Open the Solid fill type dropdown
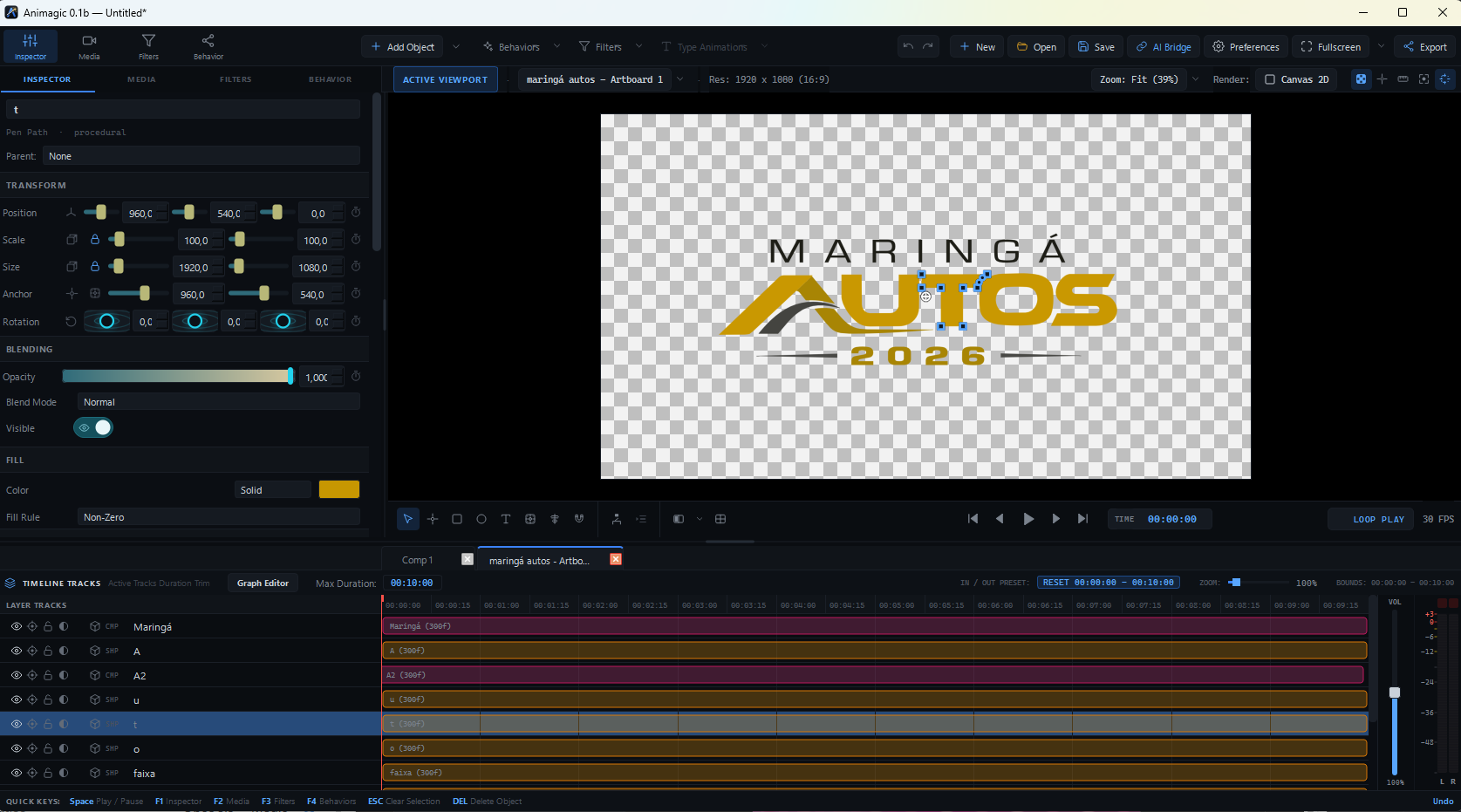 point(273,490)
